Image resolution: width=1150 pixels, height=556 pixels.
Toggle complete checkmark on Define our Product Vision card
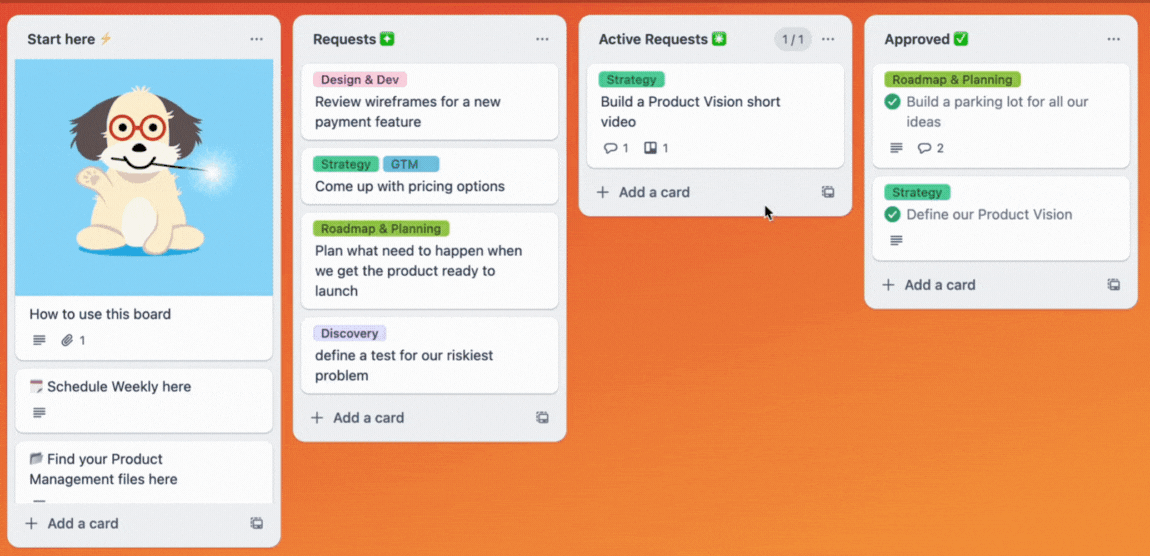click(x=893, y=215)
